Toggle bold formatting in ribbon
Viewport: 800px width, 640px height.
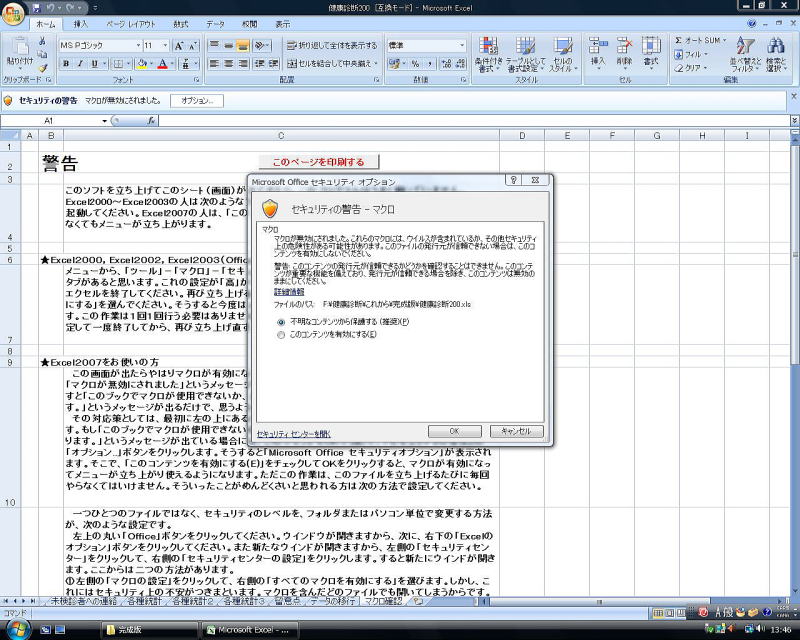66,64
